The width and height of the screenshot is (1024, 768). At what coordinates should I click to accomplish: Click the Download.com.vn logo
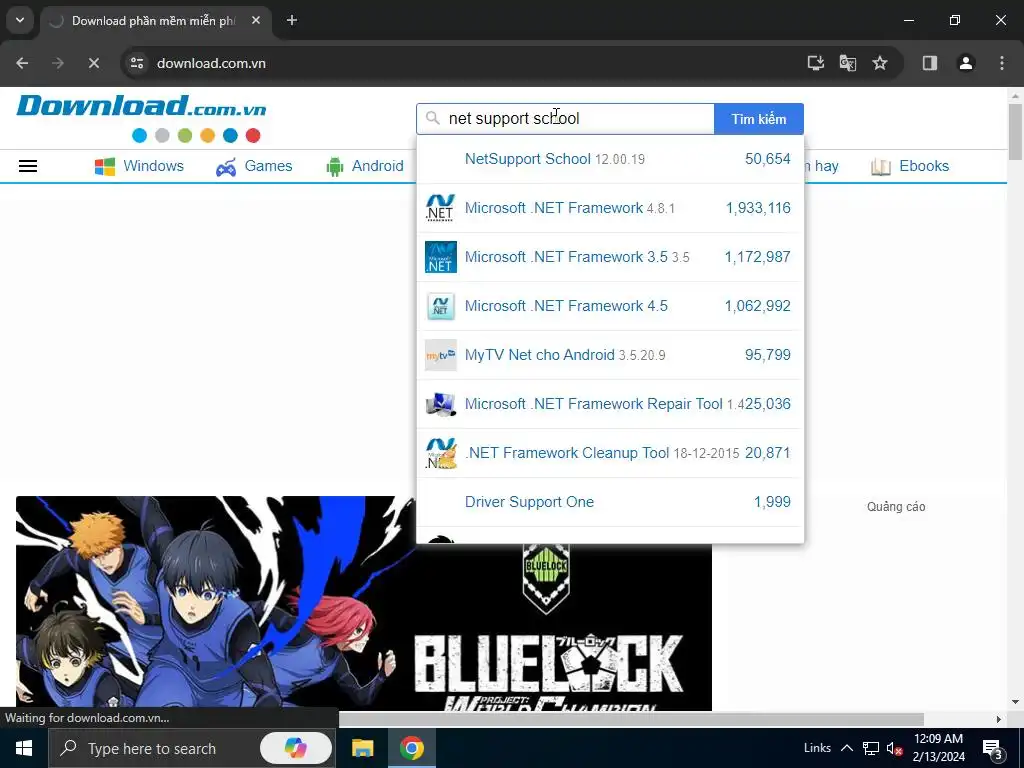click(141, 106)
